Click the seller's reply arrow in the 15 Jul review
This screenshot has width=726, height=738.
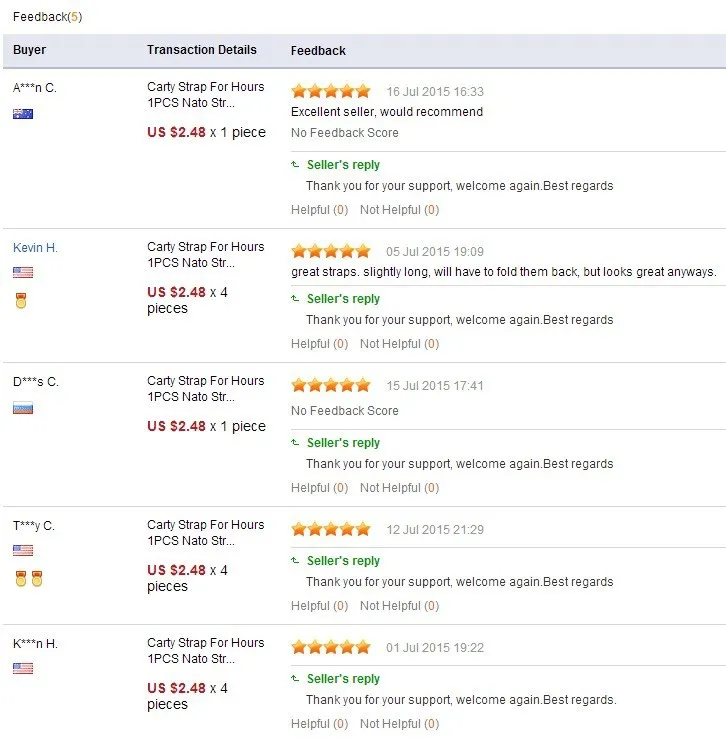295,442
